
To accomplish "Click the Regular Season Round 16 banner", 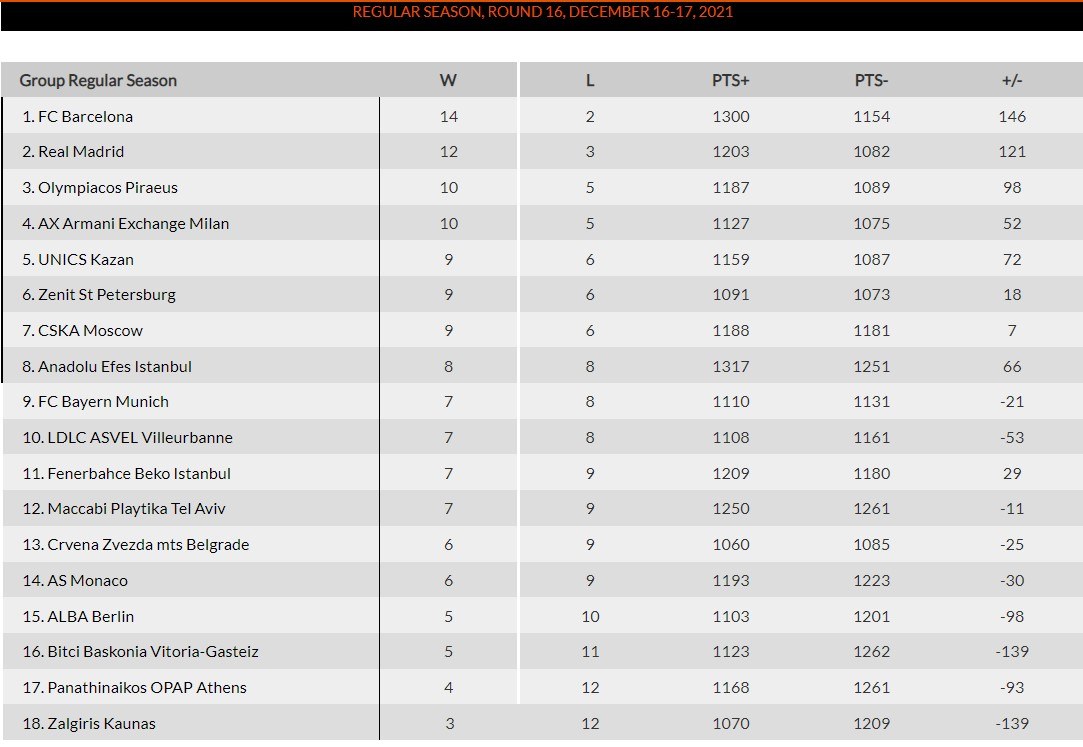I will tap(542, 13).
